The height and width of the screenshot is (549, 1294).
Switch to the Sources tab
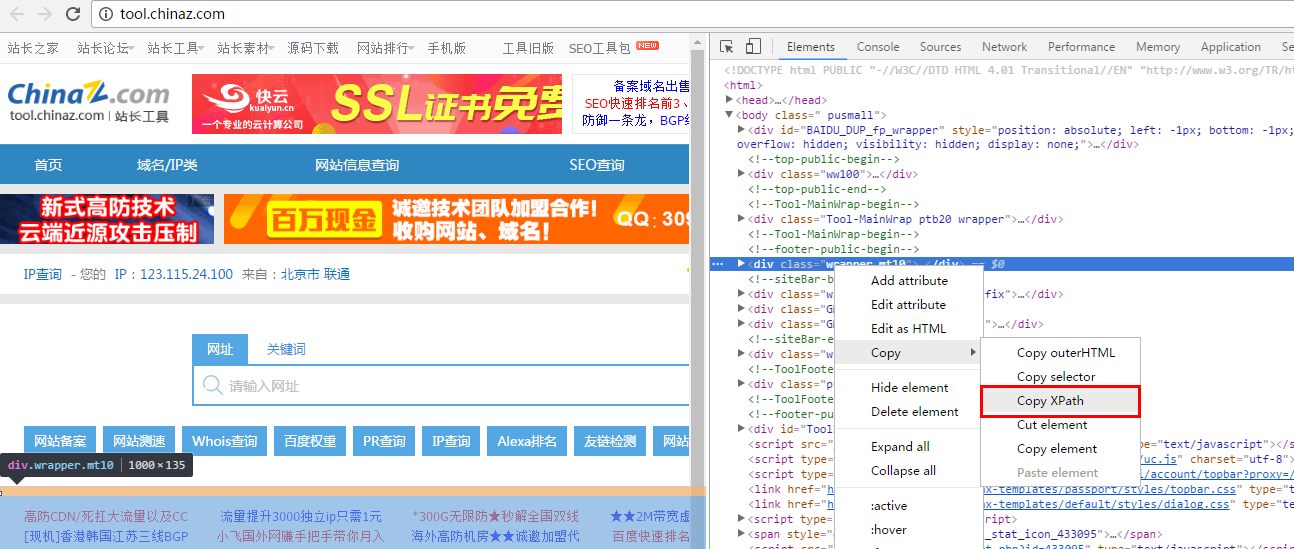[x=940, y=47]
